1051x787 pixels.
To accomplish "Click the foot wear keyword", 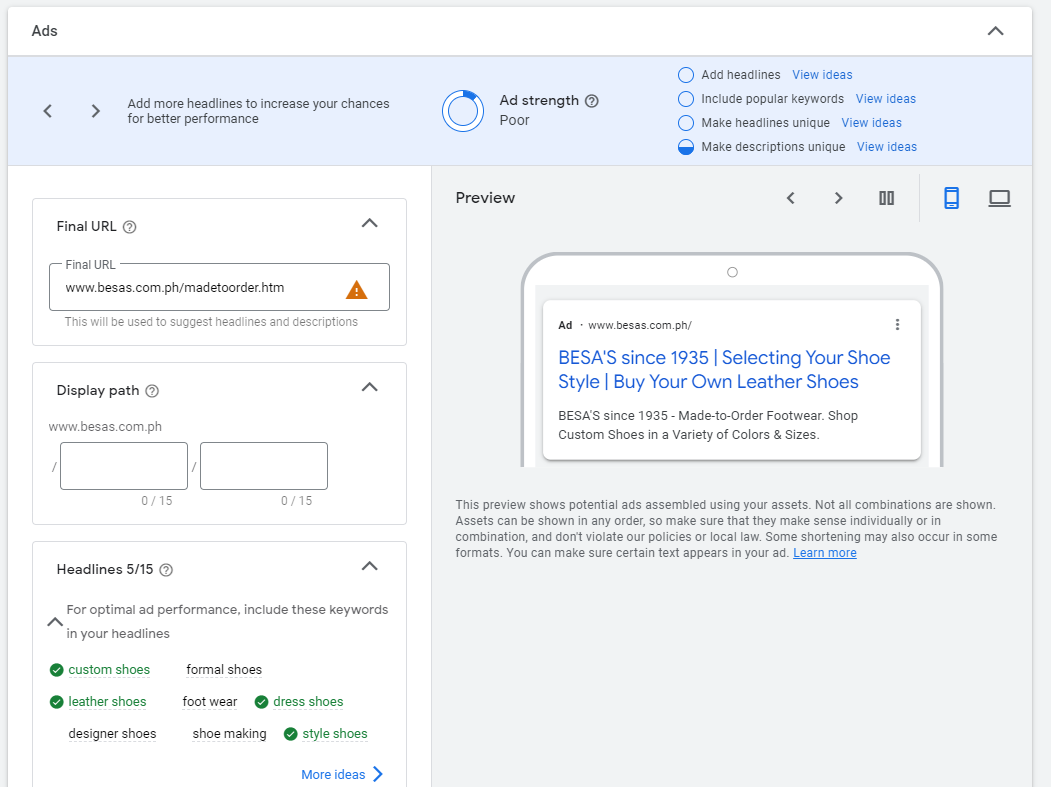I will click(x=210, y=702).
